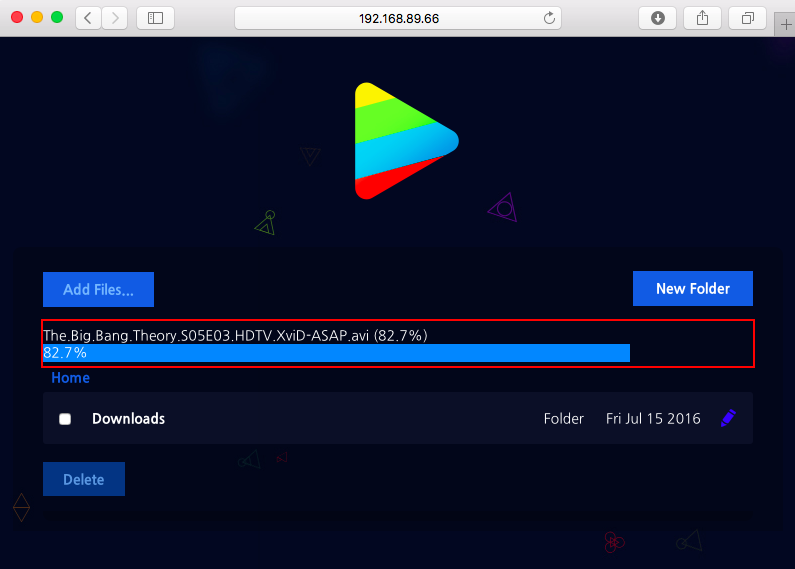Open a new tab with the plus button
The height and width of the screenshot is (569, 795).
click(x=785, y=24)
